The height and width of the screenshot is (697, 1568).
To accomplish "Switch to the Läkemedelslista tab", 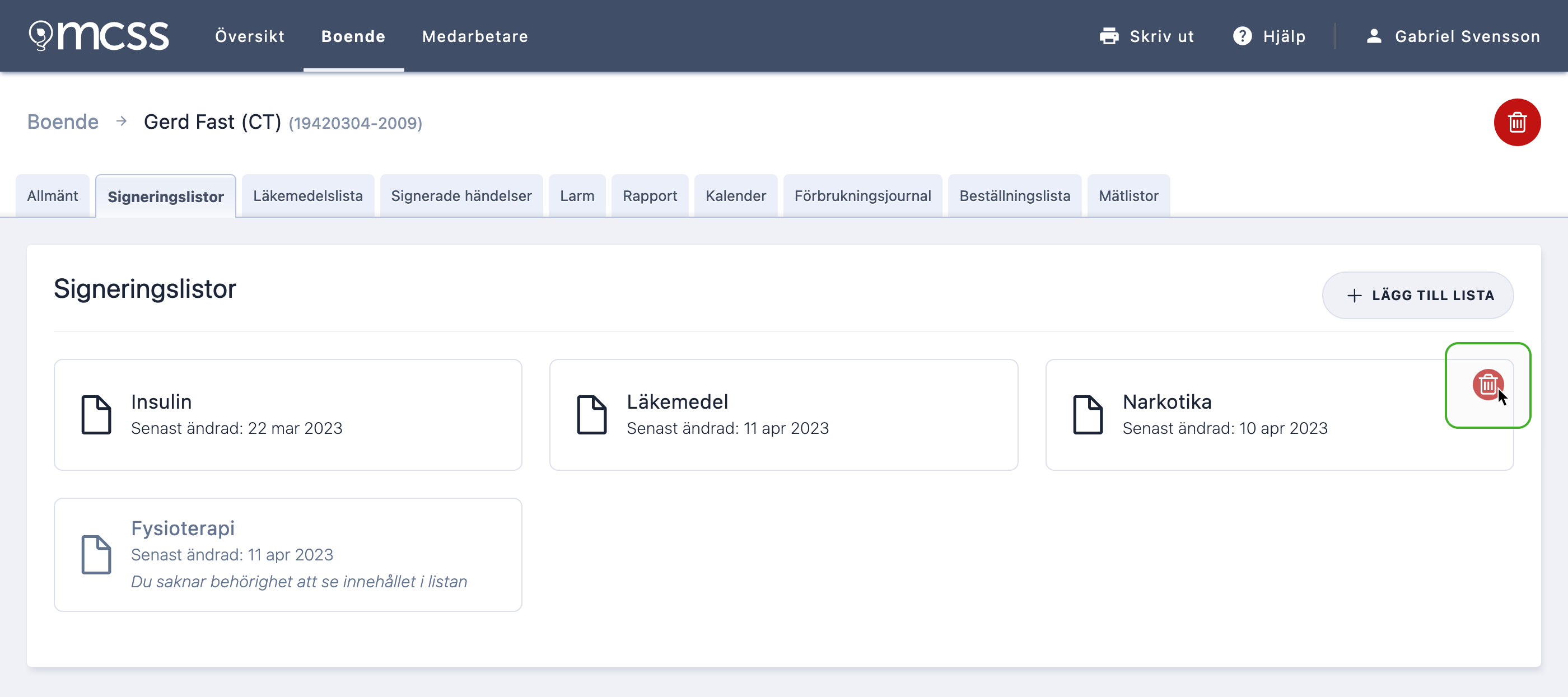I will pyautogui.click(x=308, y=196).
